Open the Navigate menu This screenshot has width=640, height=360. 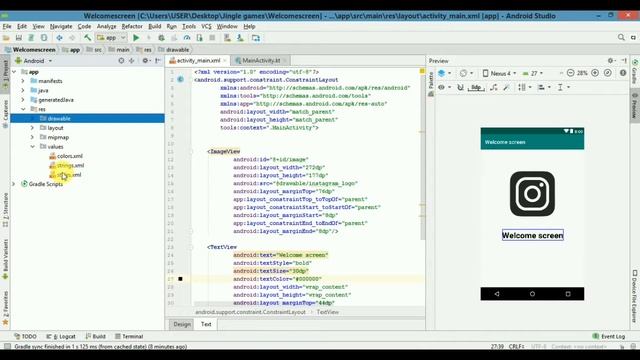click(61, 26)
